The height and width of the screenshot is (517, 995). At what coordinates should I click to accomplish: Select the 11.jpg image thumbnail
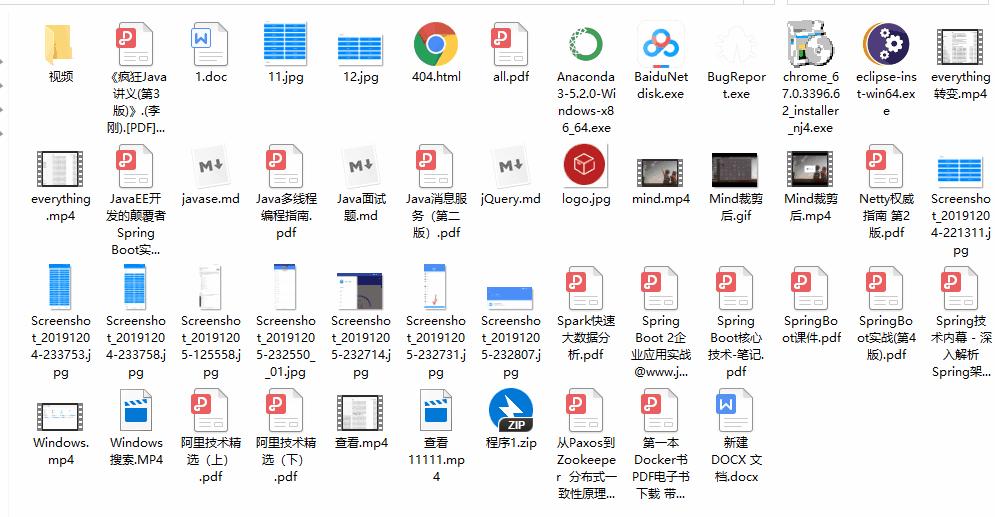click(286, 44)
